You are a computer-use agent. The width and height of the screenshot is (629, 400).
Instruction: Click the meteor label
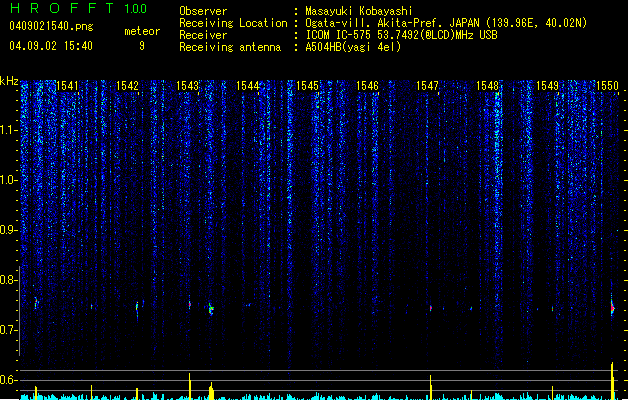[142, 31]
